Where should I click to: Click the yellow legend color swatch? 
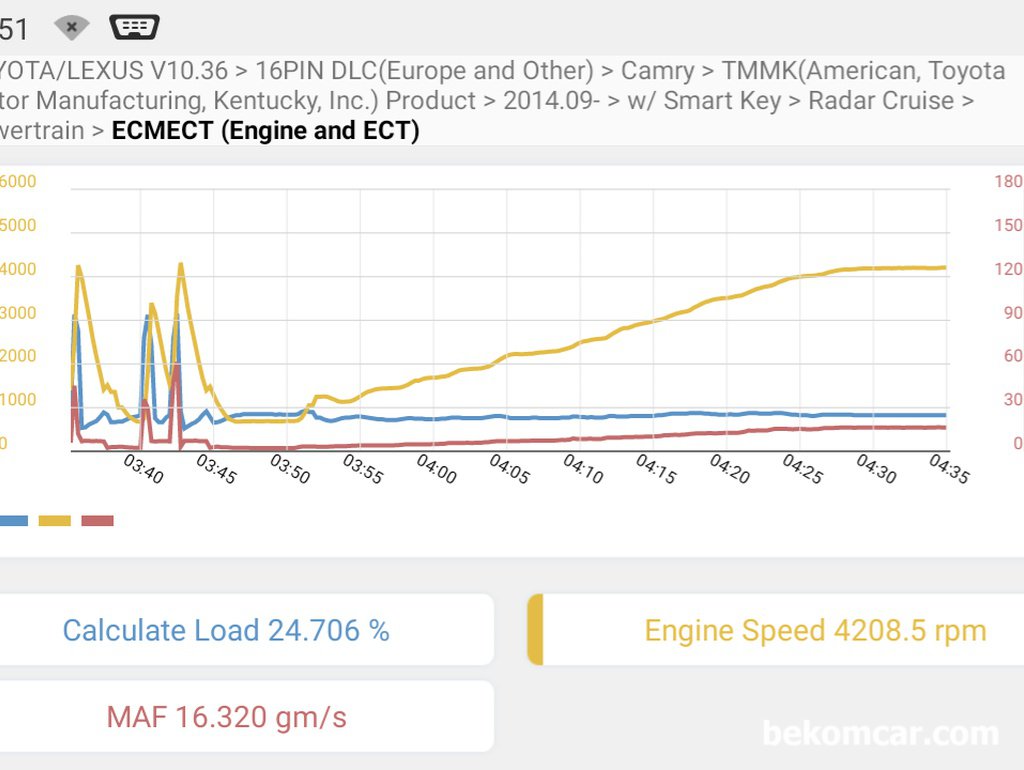click(55, 521)
